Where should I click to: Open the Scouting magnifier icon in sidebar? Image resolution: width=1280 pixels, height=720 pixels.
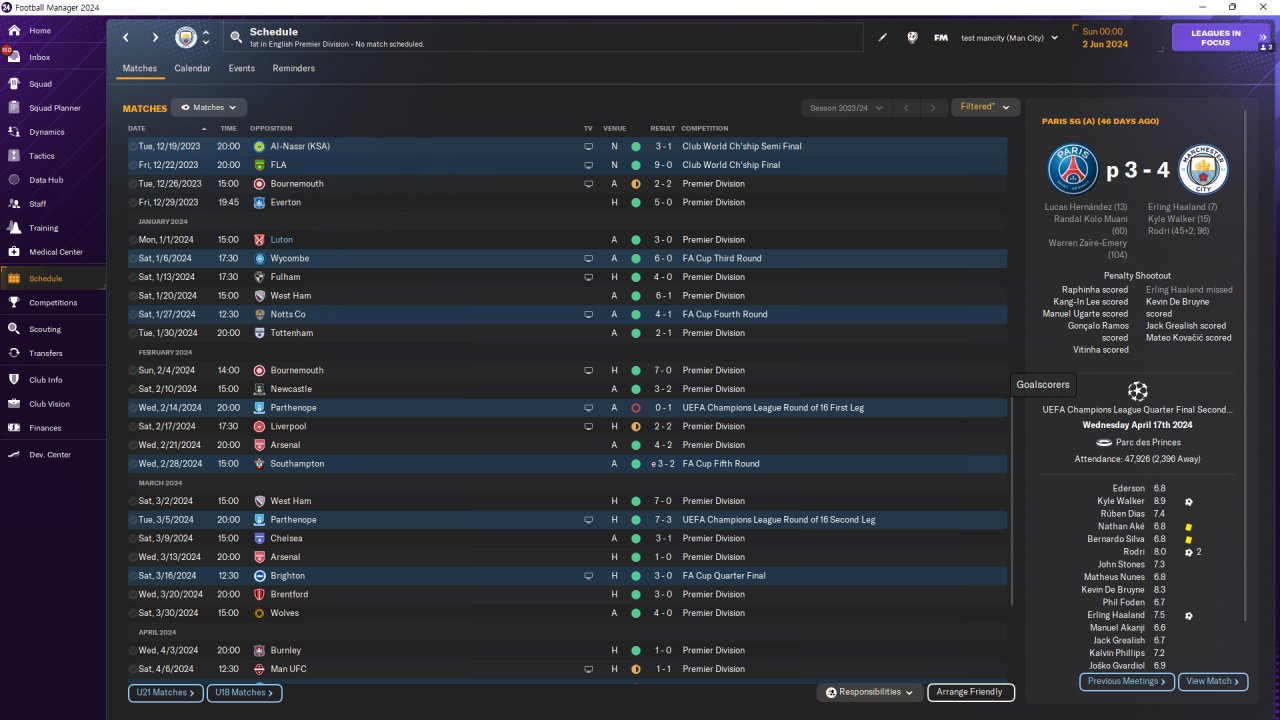[14, 329]
